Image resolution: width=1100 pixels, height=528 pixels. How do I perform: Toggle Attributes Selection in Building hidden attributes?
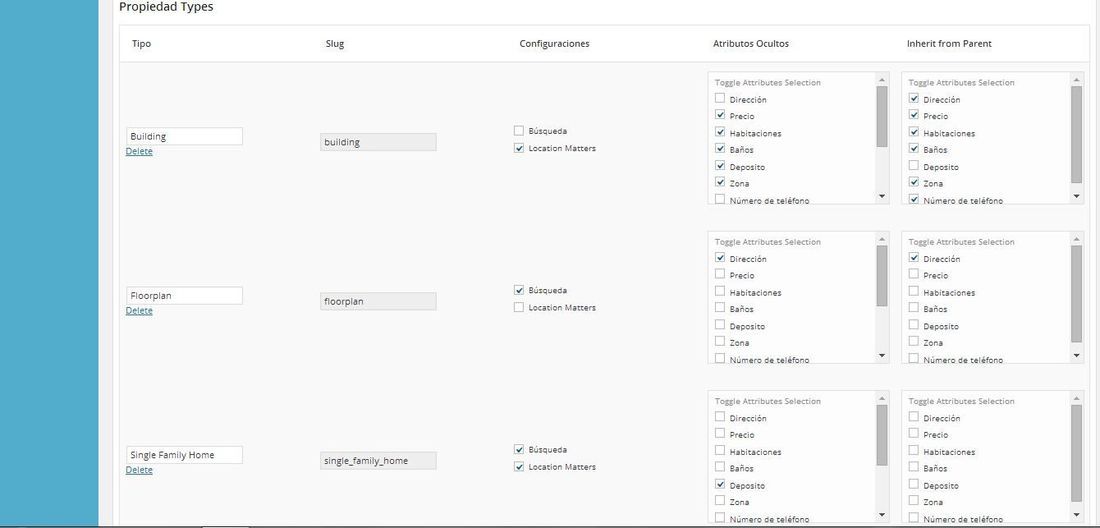767,82
